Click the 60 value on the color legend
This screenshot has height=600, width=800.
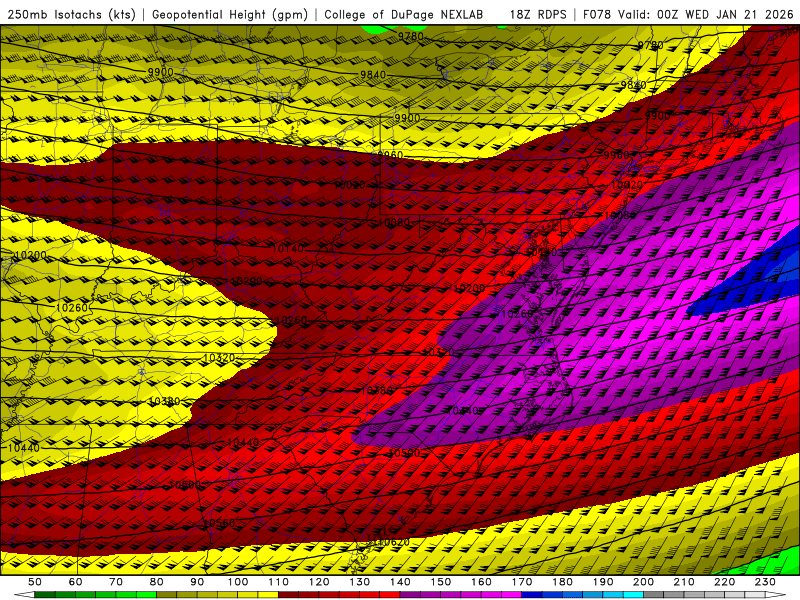[x=76, y=582]
